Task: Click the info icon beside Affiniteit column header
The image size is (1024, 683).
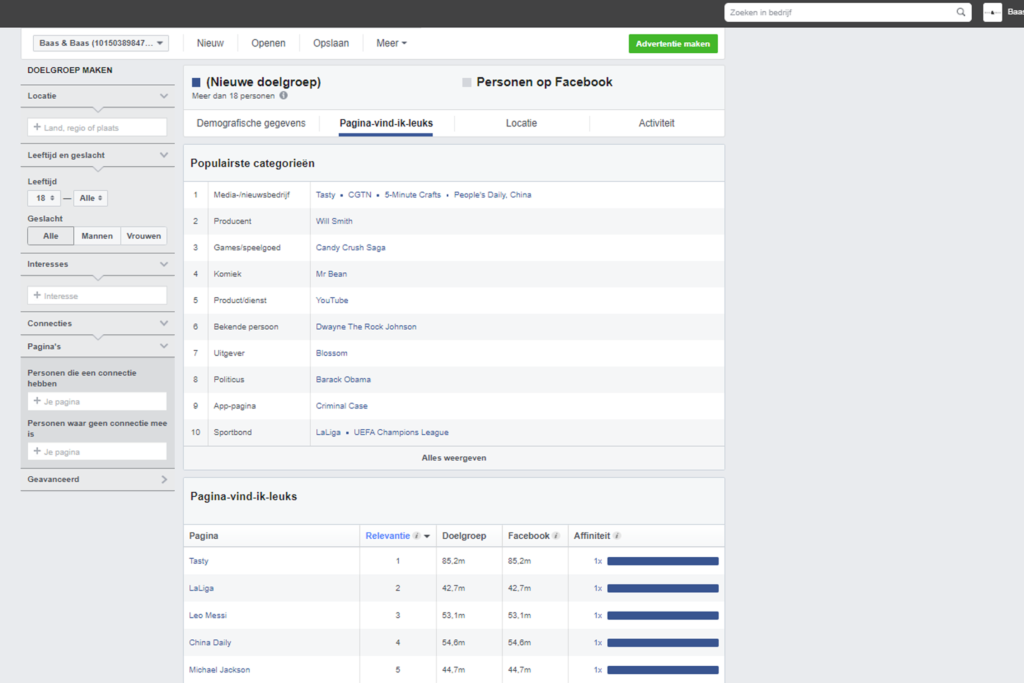Action: 616,535
